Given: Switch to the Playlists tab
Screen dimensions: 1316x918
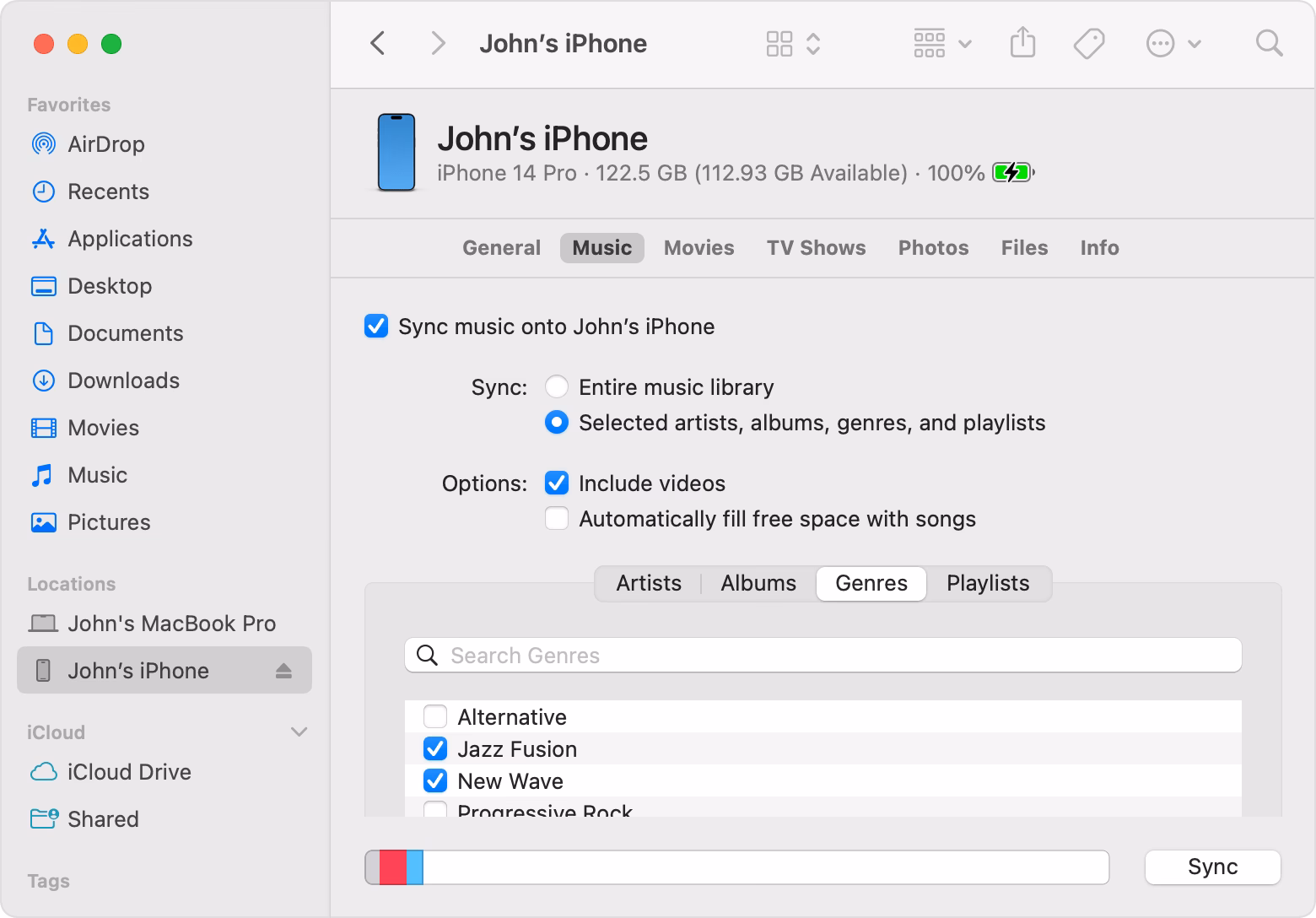Looking at the screenshot, I should [987, 583].
